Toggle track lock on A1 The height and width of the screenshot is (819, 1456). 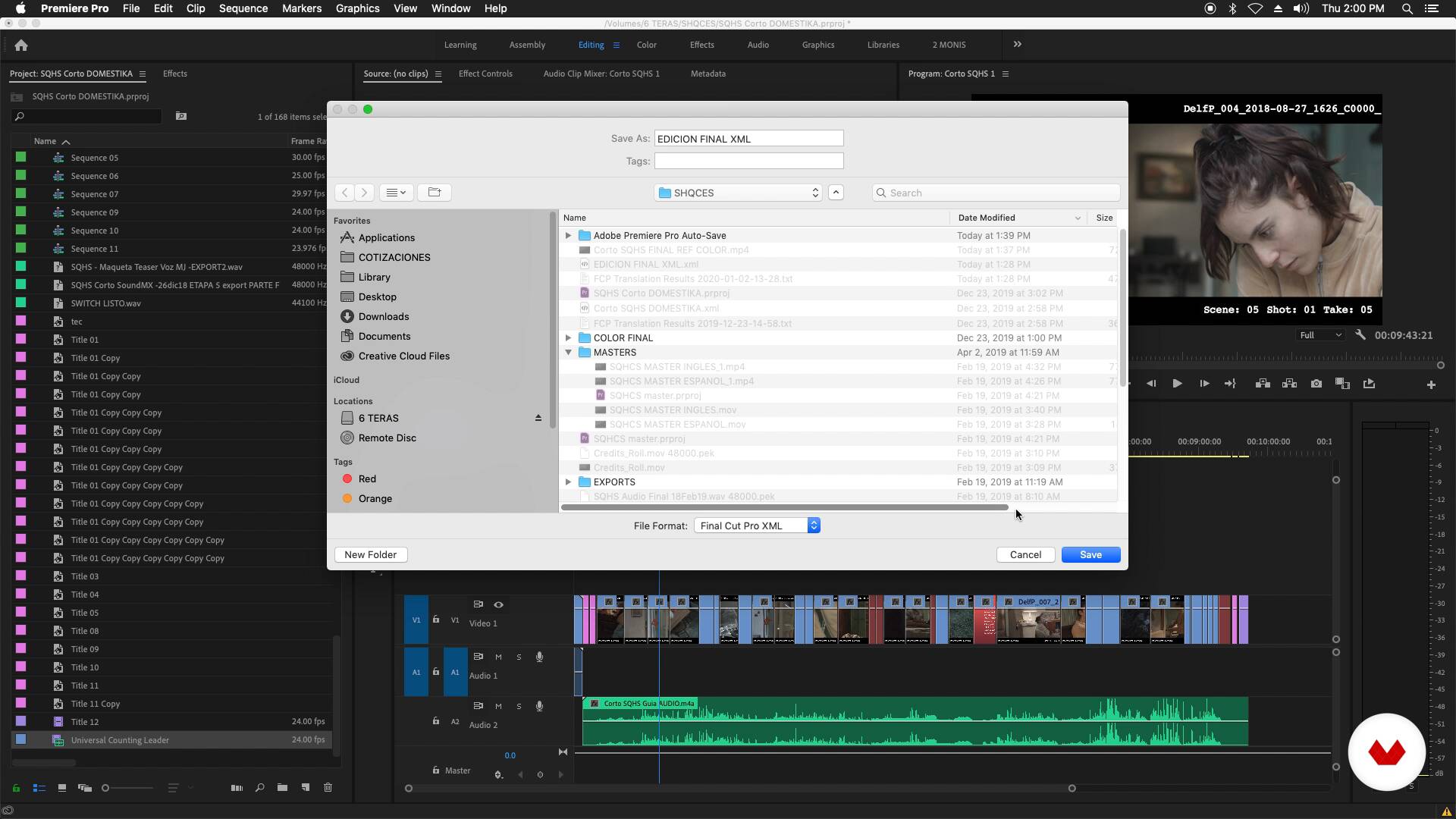pos(436,672)
